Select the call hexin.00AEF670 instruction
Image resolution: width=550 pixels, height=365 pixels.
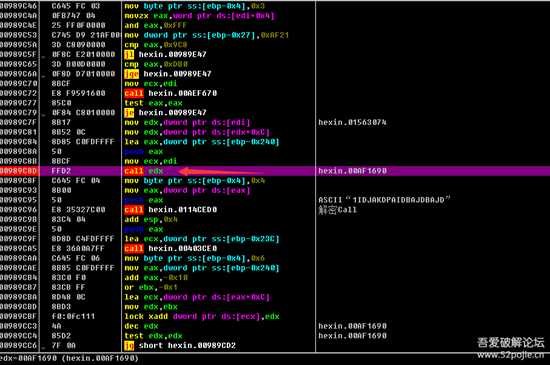171,93
